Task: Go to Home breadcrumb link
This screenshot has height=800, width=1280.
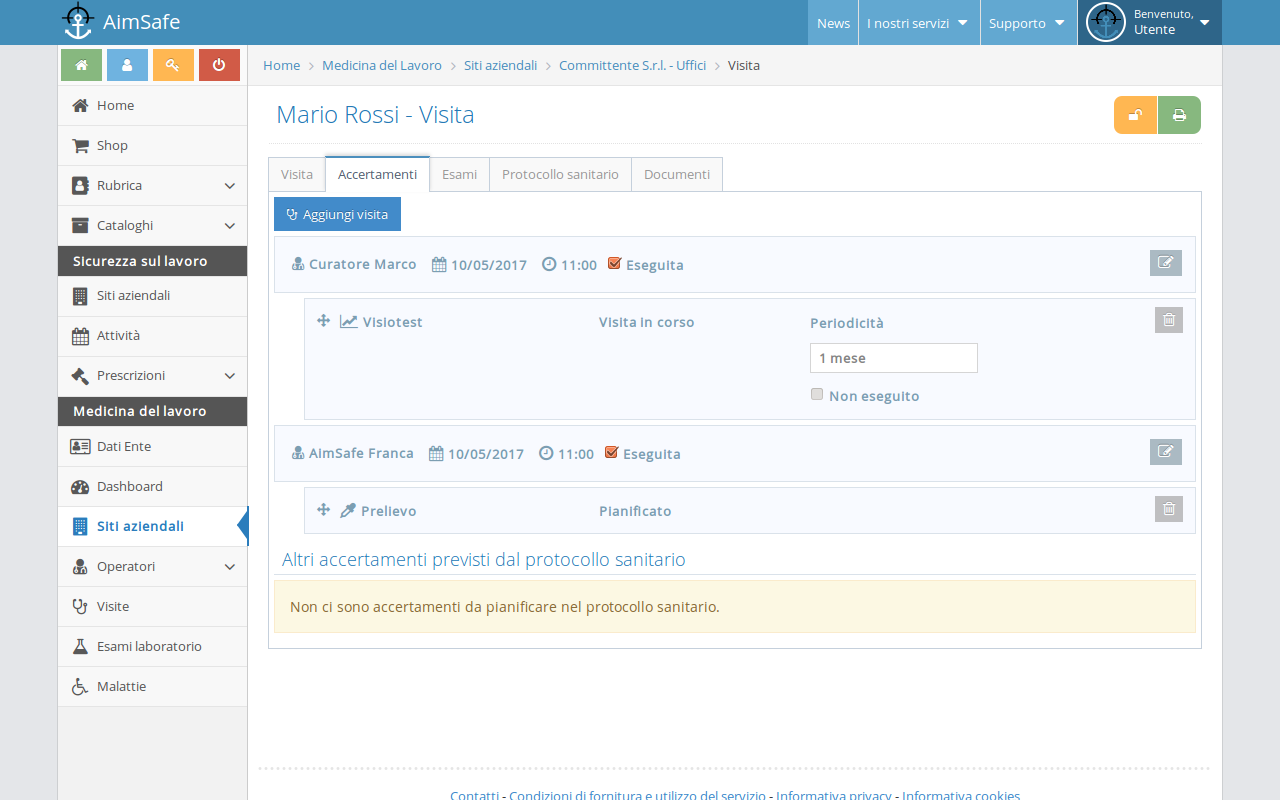Action: (x=281, y=65)
